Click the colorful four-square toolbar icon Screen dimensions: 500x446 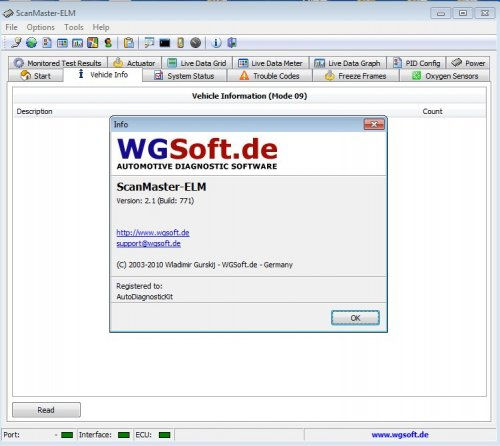coord(93,43)
